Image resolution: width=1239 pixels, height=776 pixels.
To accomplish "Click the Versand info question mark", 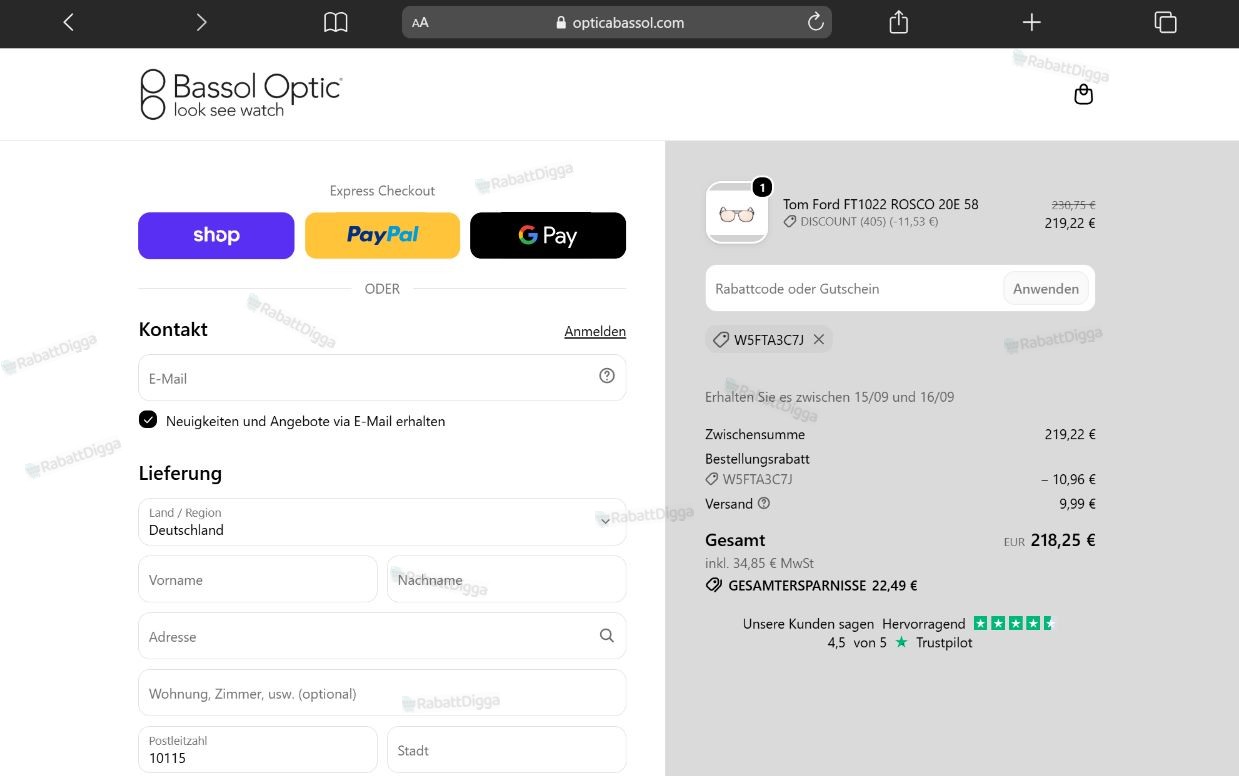I will click(764, 503).
